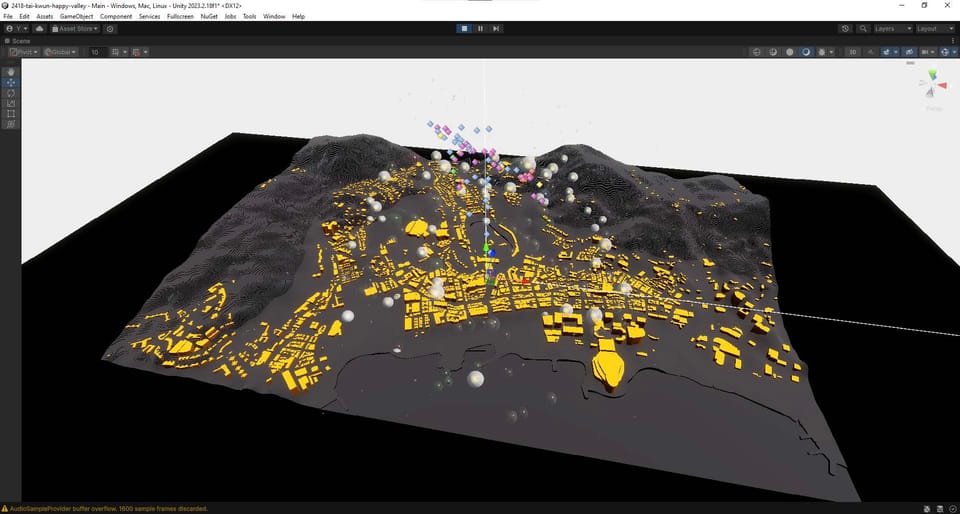Open the Assets menu
Screen dimensions: 960x514
45,17
